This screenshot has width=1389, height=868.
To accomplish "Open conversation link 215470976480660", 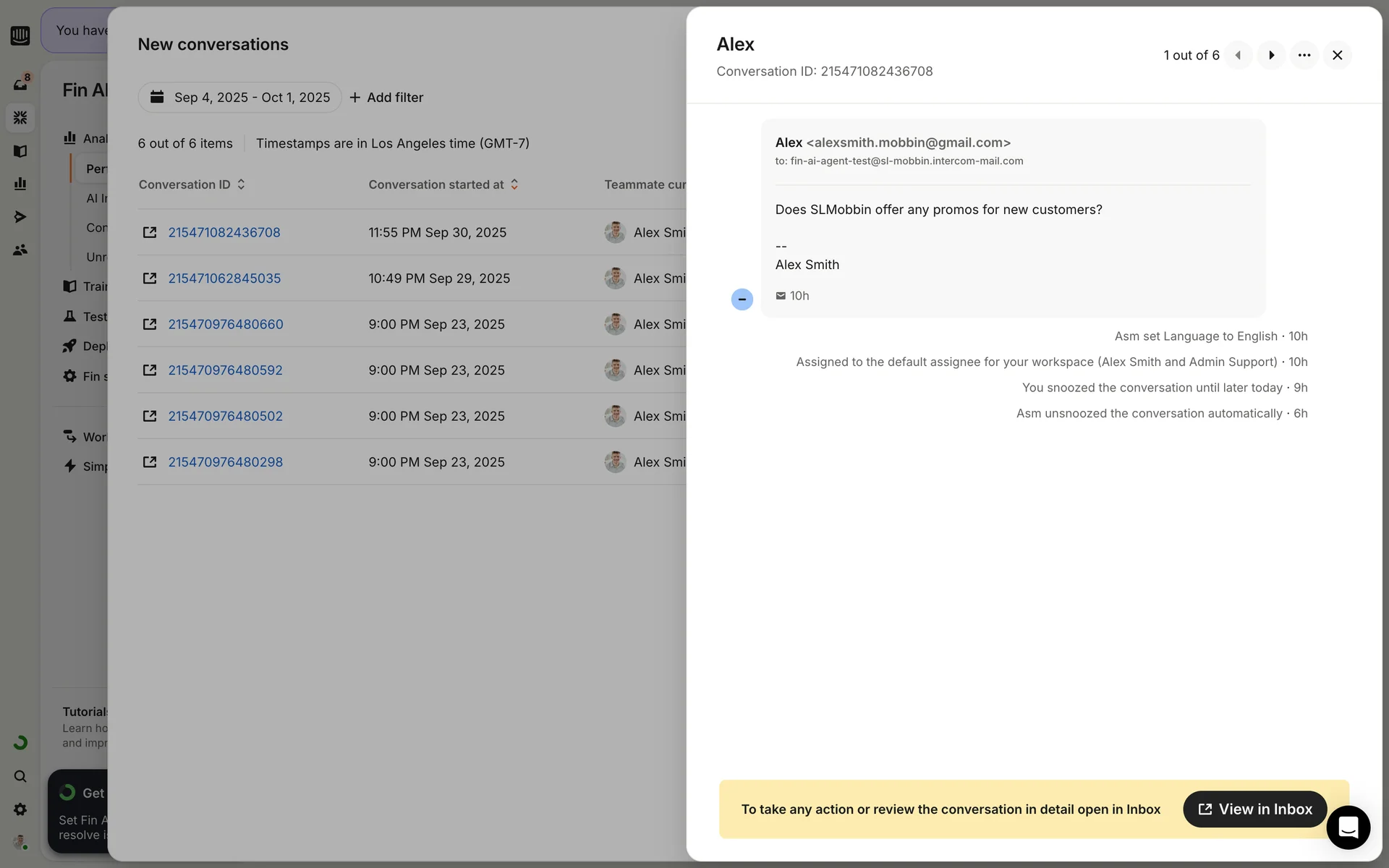I will tap(226, 324).
